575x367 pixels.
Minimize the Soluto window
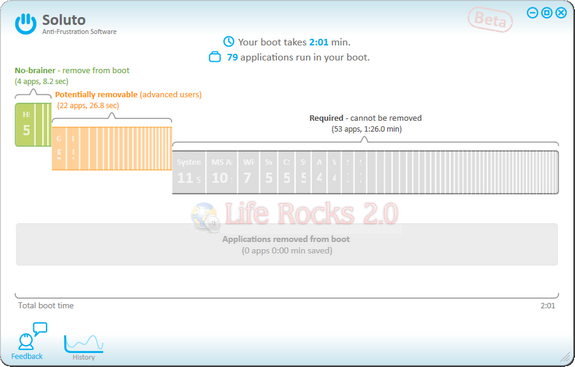pyautogui.click(x=532, y=13)
